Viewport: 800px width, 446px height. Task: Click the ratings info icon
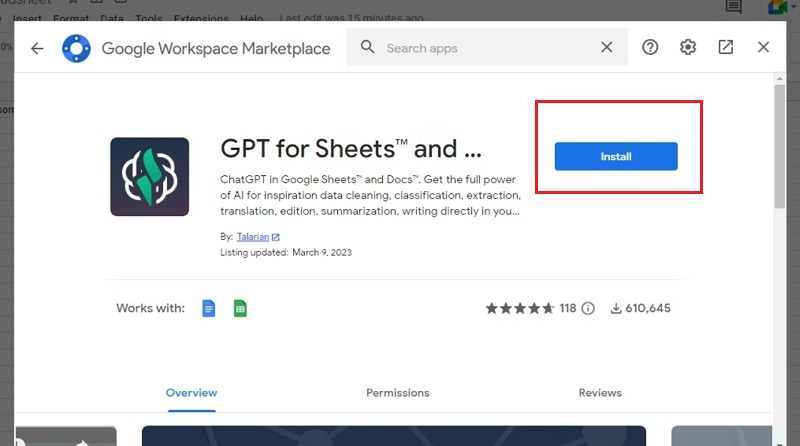[588, 308]
